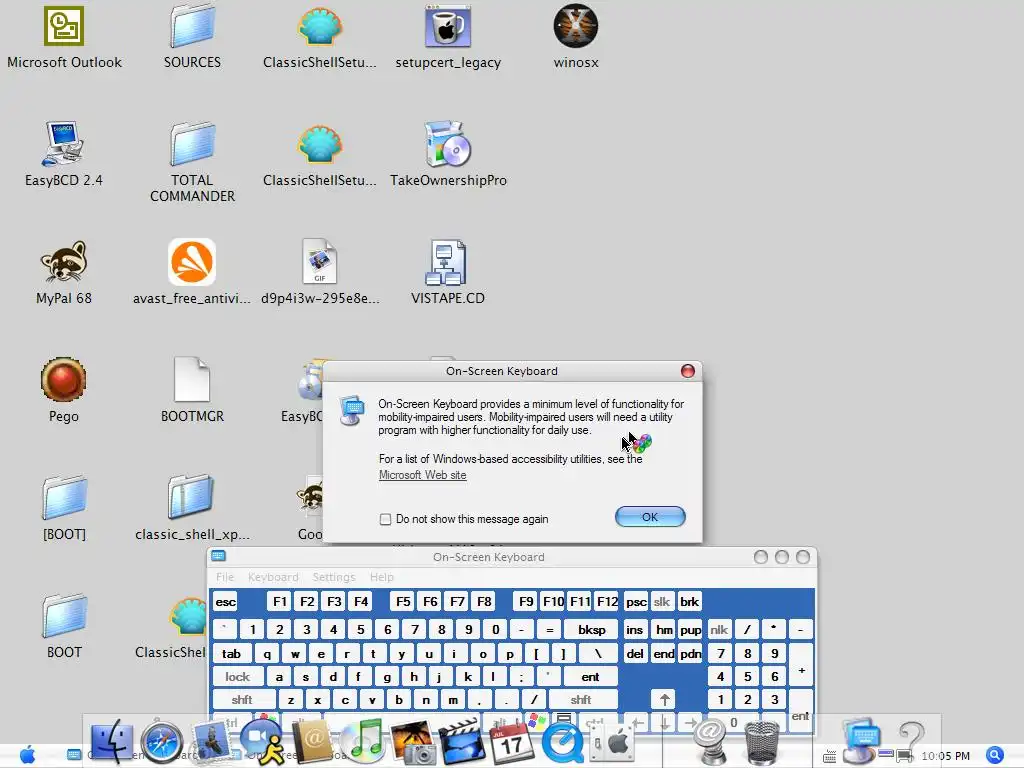Image resolution: width=1024 pixels, height=768 pixels.
Task: Click OK in the On-Screen Keyboard dialog
Action: (x=650, y=517)
